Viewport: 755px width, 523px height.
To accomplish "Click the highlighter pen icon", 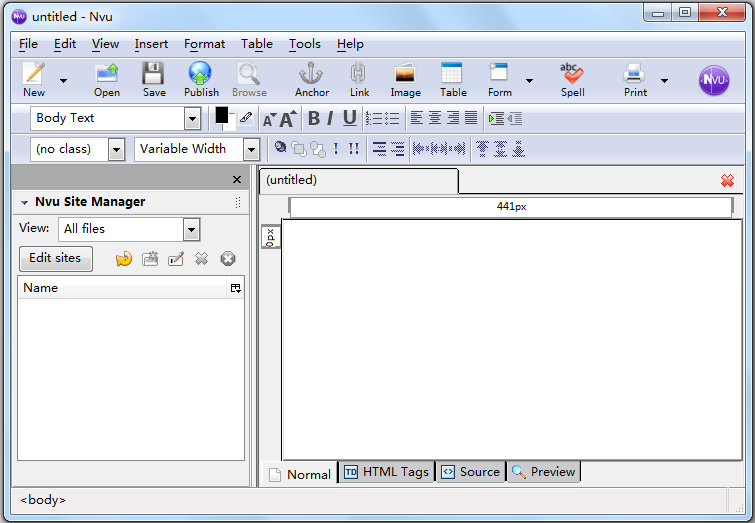I will pyautogui.click(x=246, y=118).
